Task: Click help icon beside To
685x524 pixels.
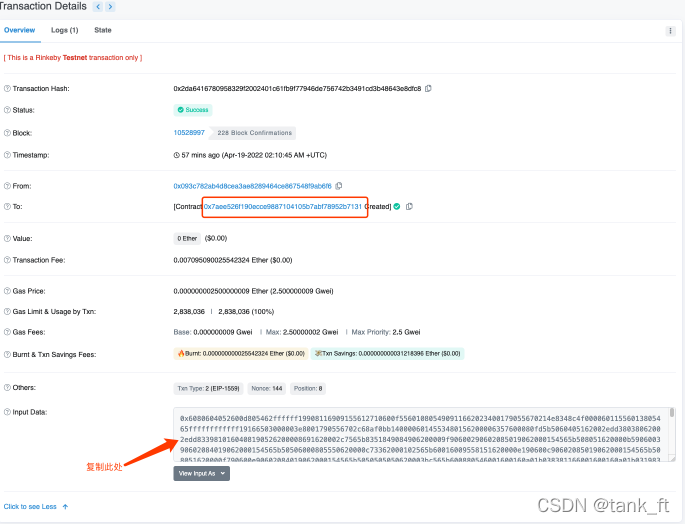Action: click(x=7, y=207)
